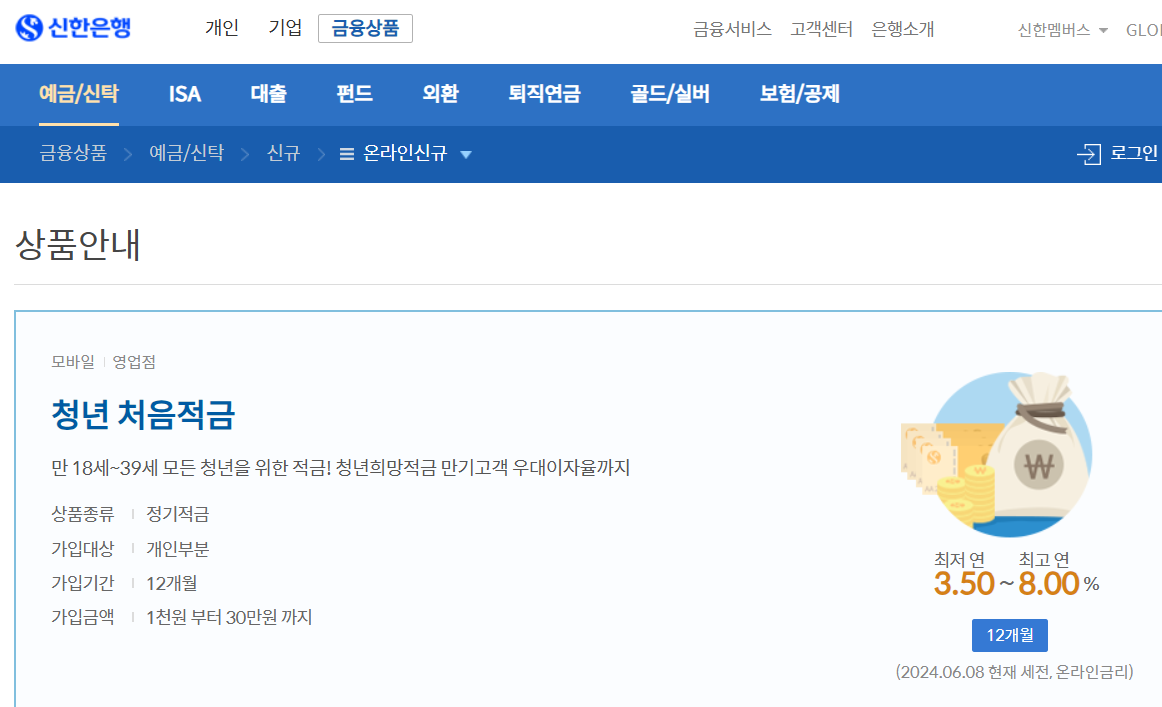Click the 외환 menu entry
Screen dimensions: 1162x707
[x=441, y=94]
